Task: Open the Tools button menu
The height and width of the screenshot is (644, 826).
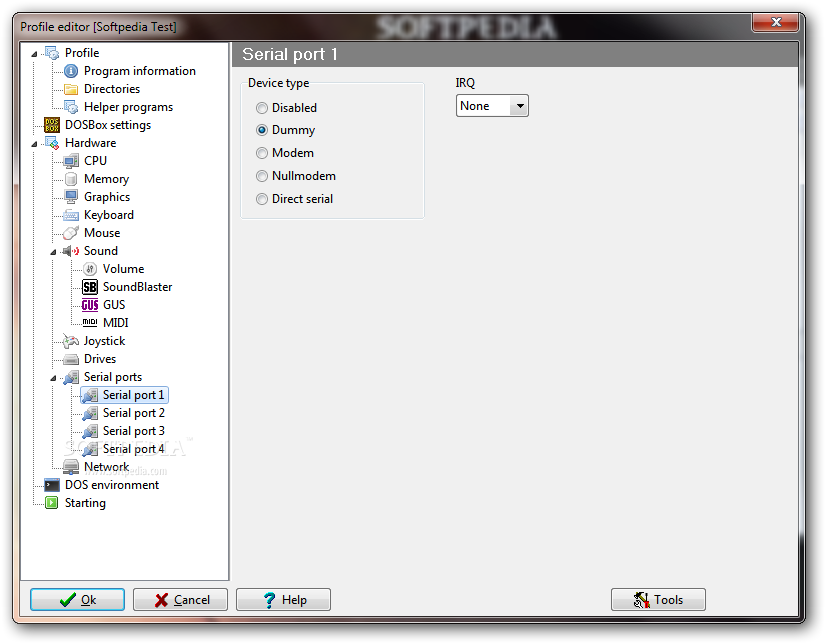Action: click(658, 600)
